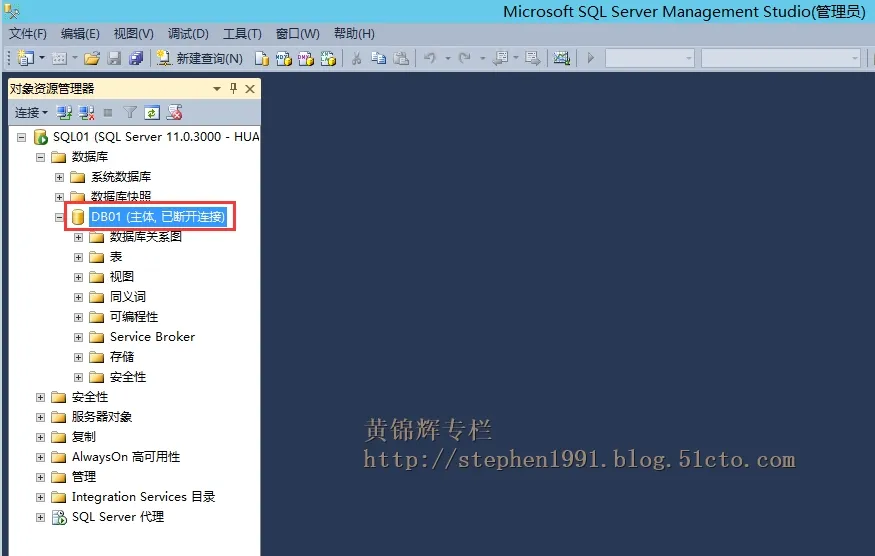Open the 调试(D) menu
The height and width of the screenshot is (556, 875).
click(188, 34)
